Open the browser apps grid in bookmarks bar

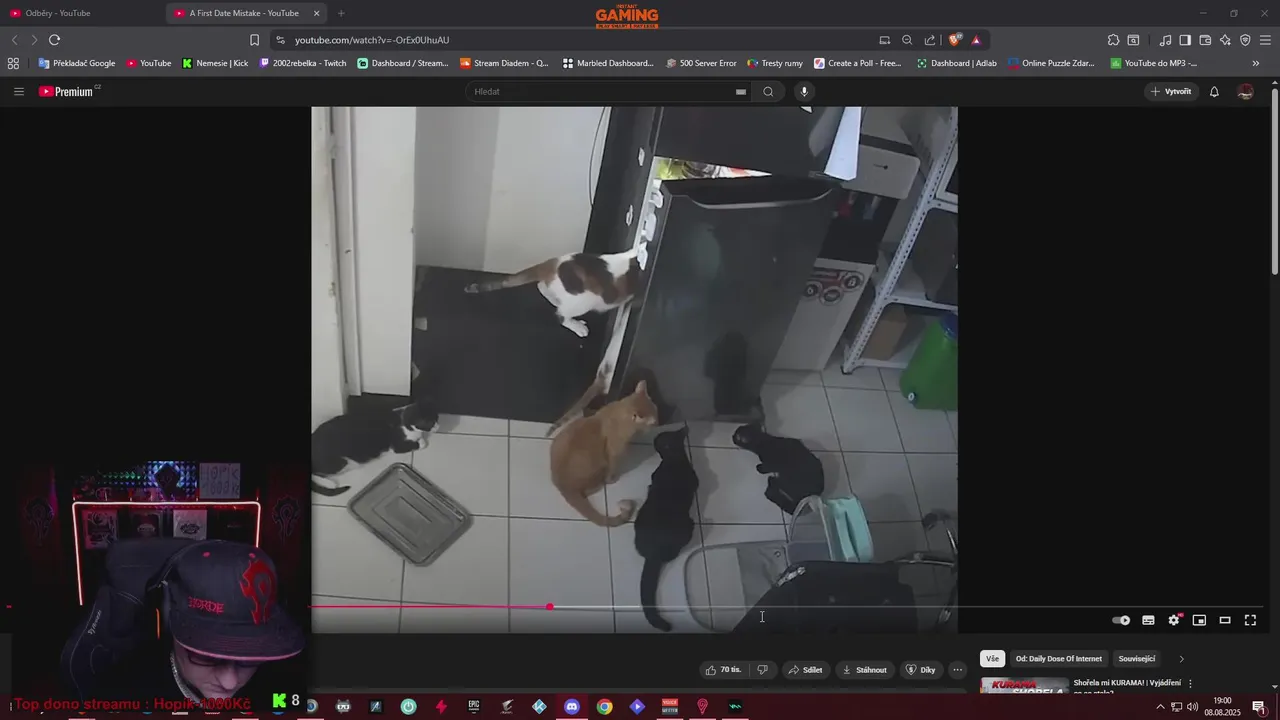click(13, 63)
